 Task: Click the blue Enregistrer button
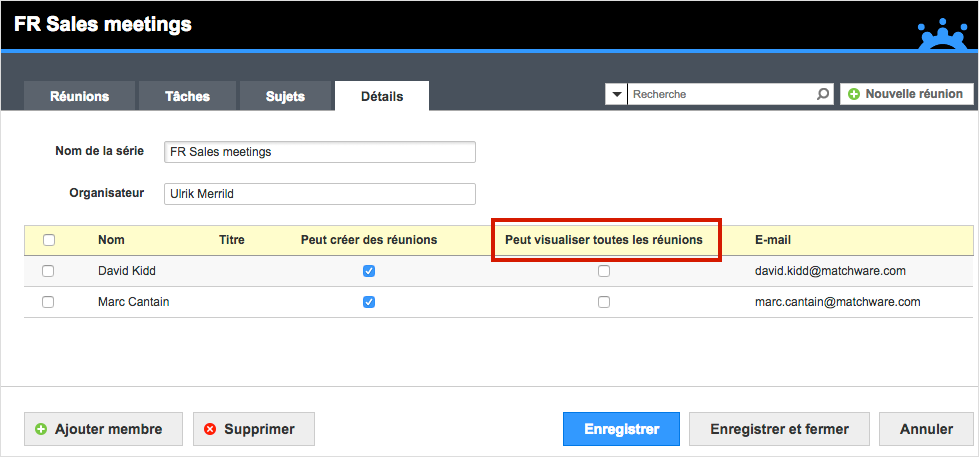(621, 429)
